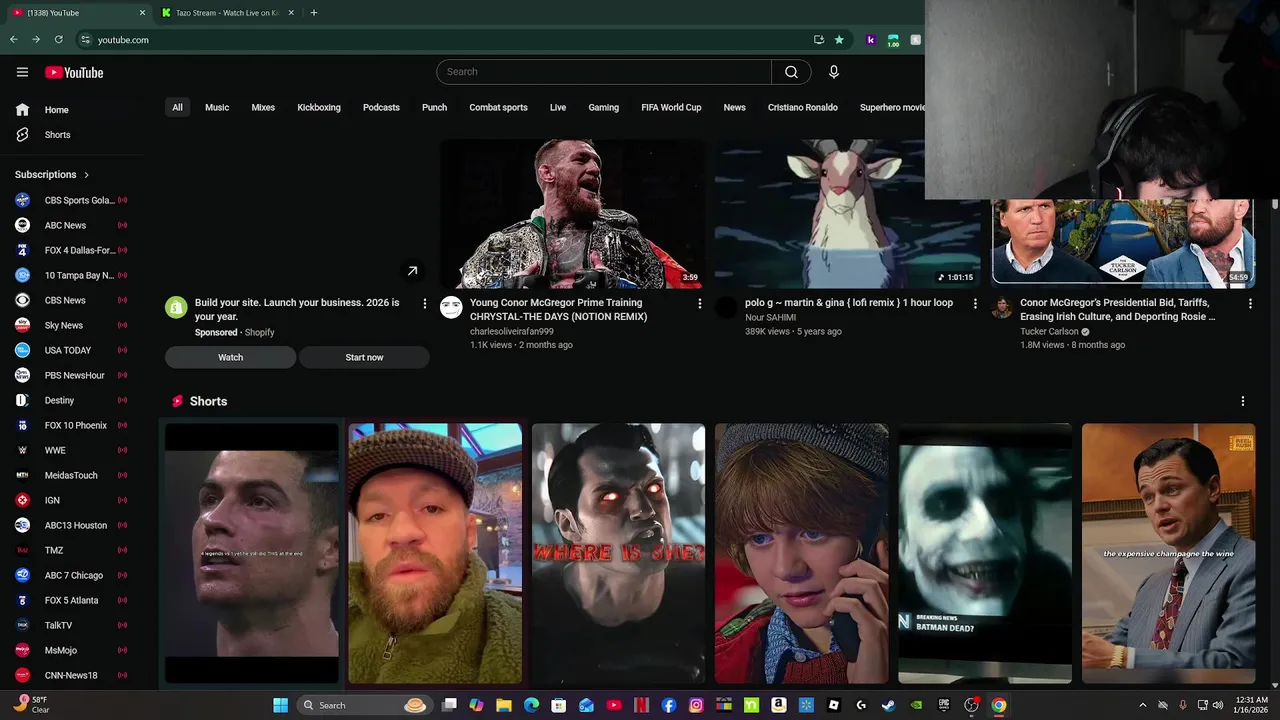
Task: Open the YouTube hamburger guide menu
Action: point(22,72)
